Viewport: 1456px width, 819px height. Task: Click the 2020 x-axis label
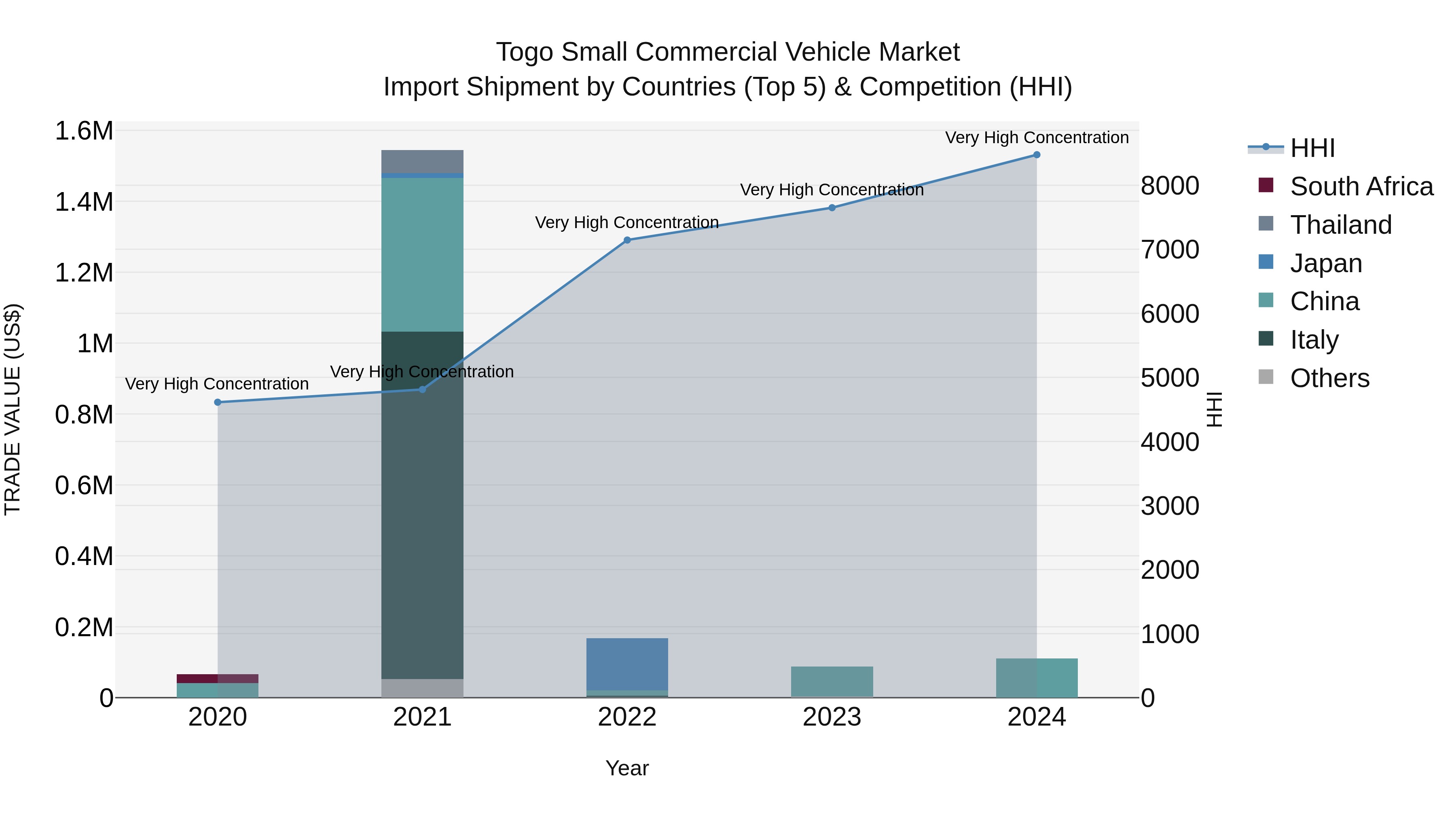218,717
